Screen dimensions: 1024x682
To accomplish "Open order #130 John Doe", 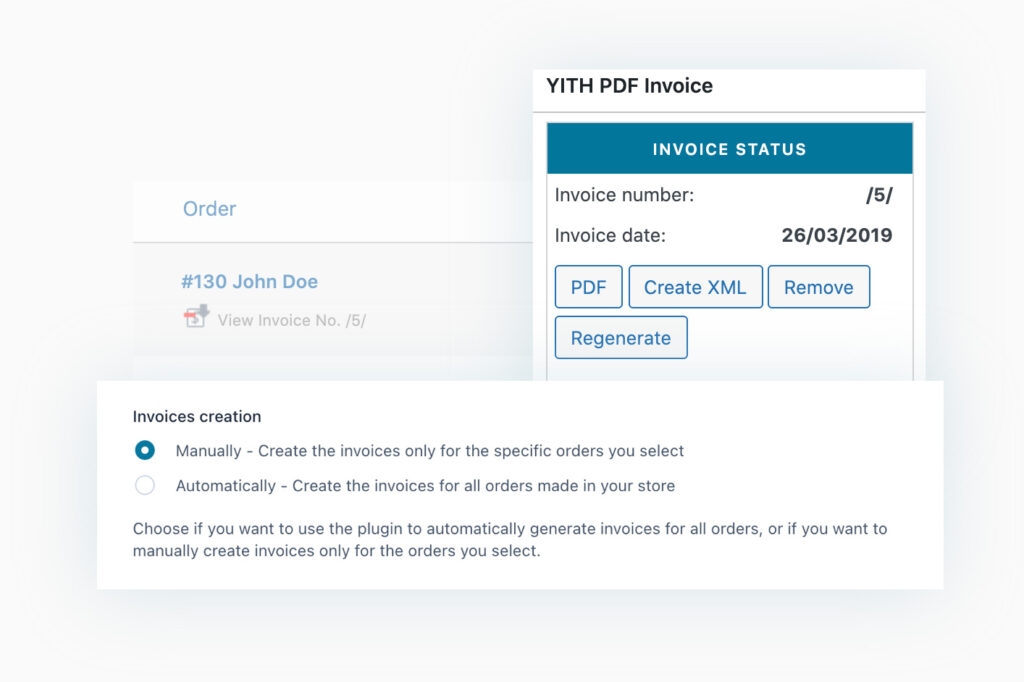I will [250, 282].
